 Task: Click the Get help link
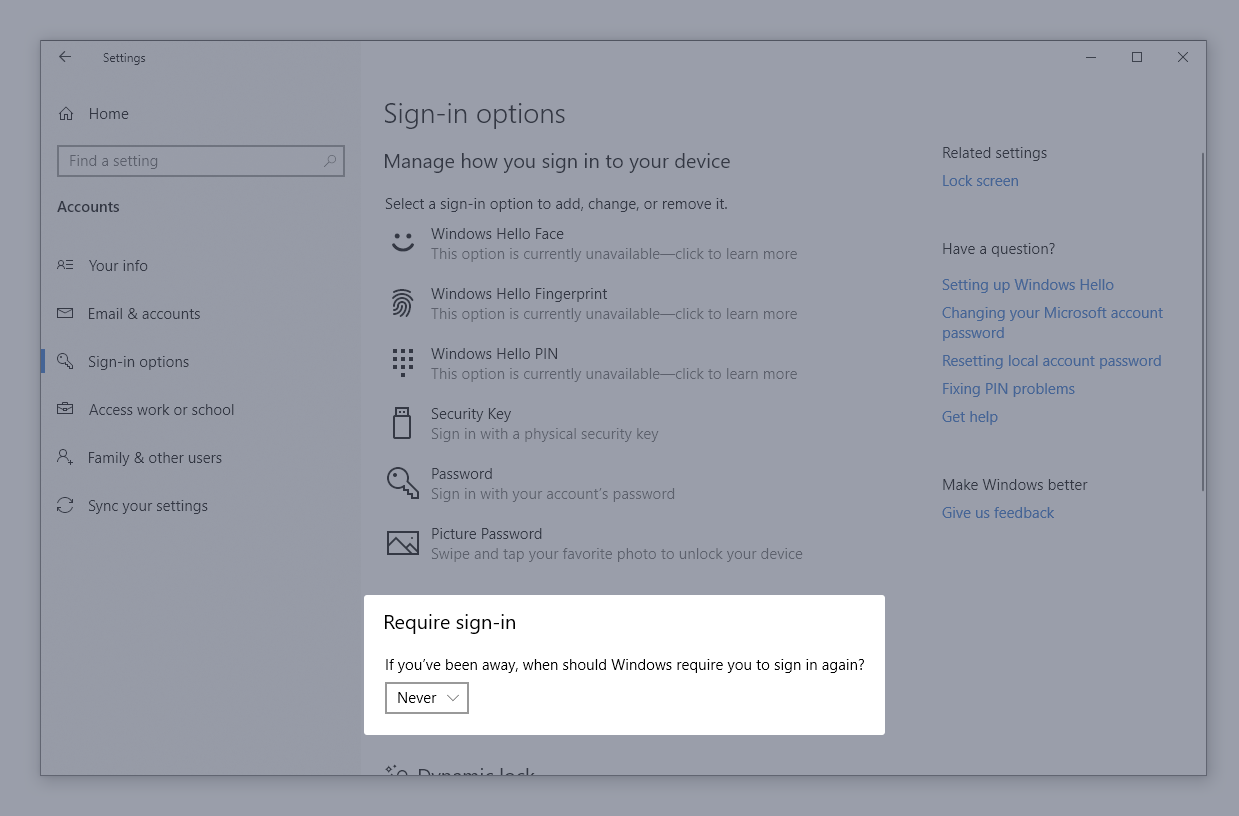970,417
